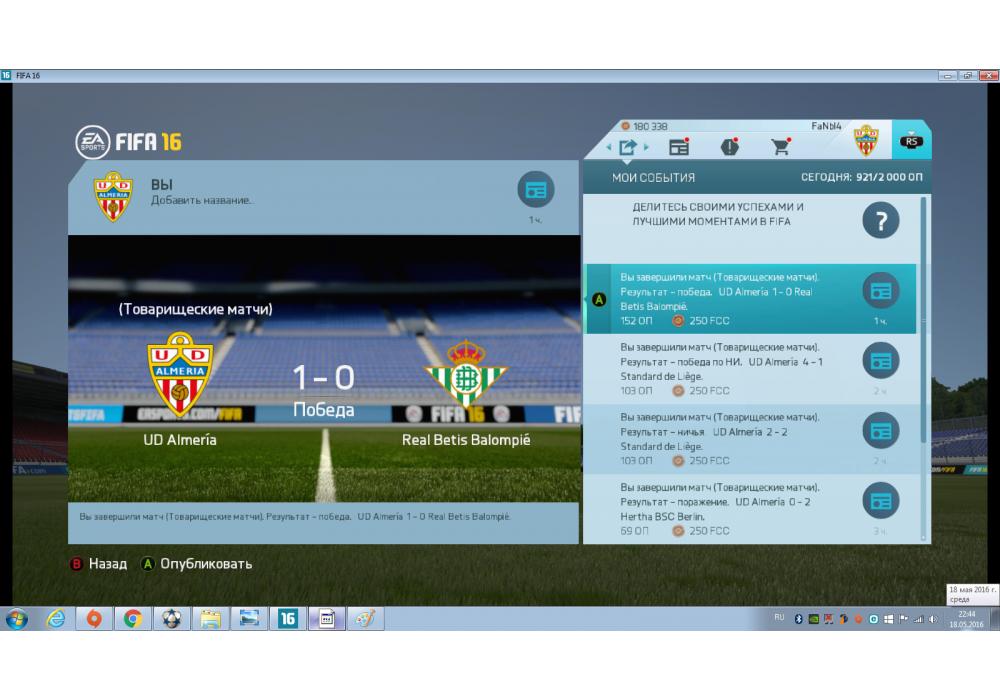Click the green A marker on selected event
Screen dimensions: 1000x700
coord(599,299)
